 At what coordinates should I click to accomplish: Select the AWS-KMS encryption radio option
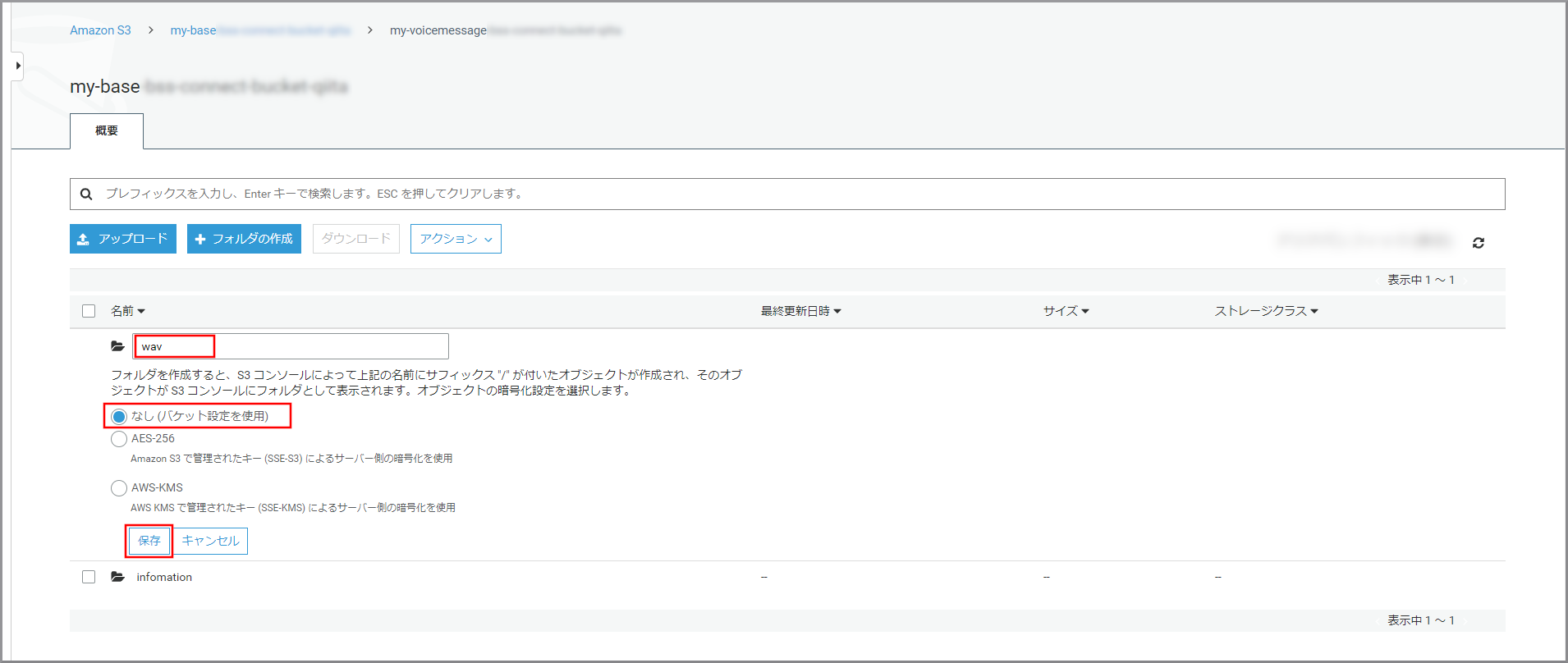(x=119, y=488)
